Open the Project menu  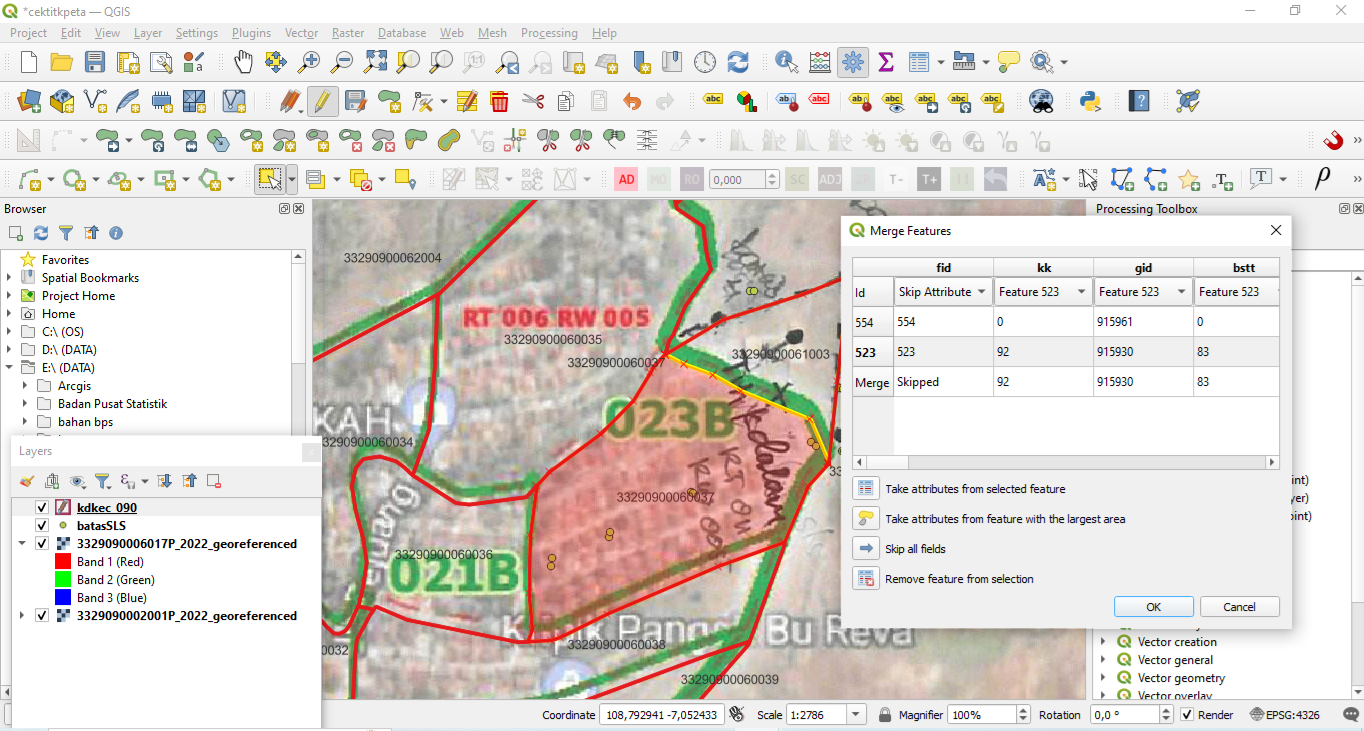[x=28, y=33]
